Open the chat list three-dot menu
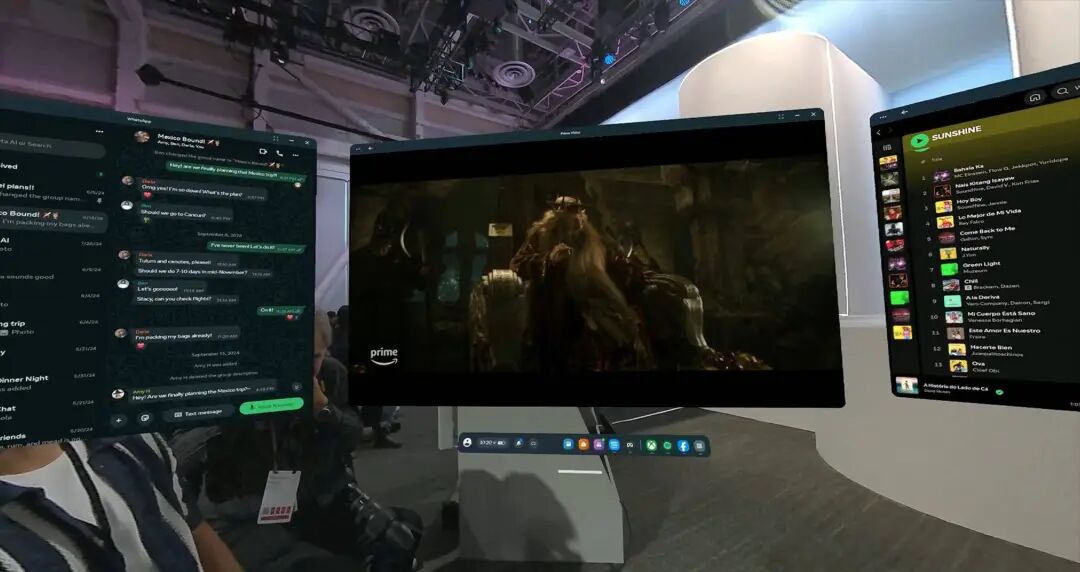 pos(99,131)
